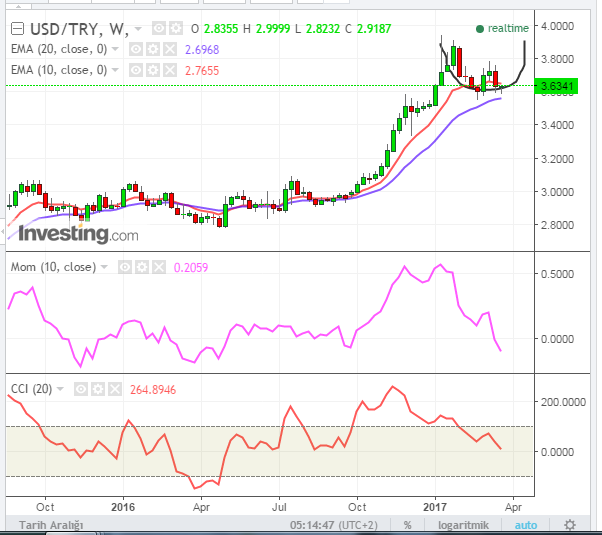Screen dimensions: 602x535
Task: Click the 2017 label on time axis
Action: pos(435,507)
